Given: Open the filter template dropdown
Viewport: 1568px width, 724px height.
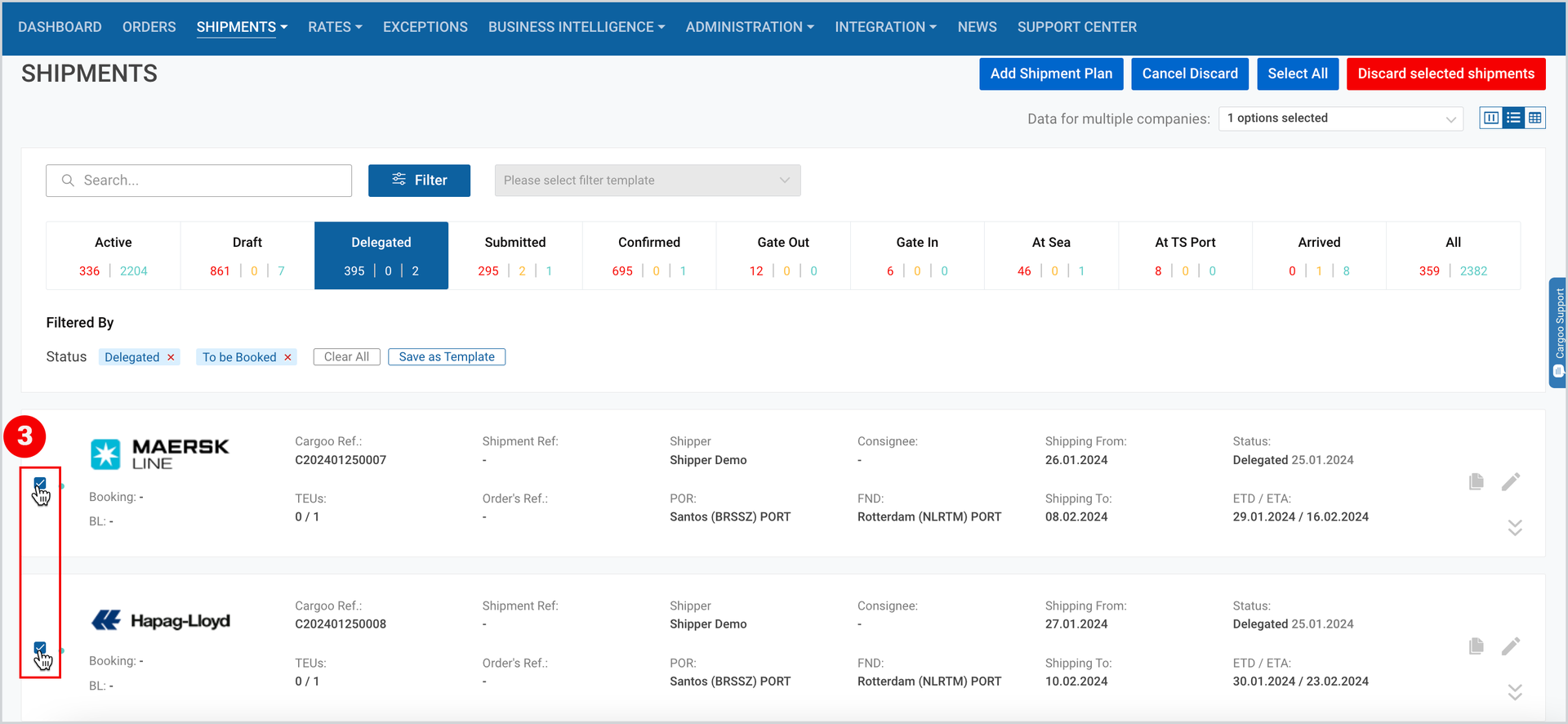Looking at the screenshot, I should (x=648, y=181).
